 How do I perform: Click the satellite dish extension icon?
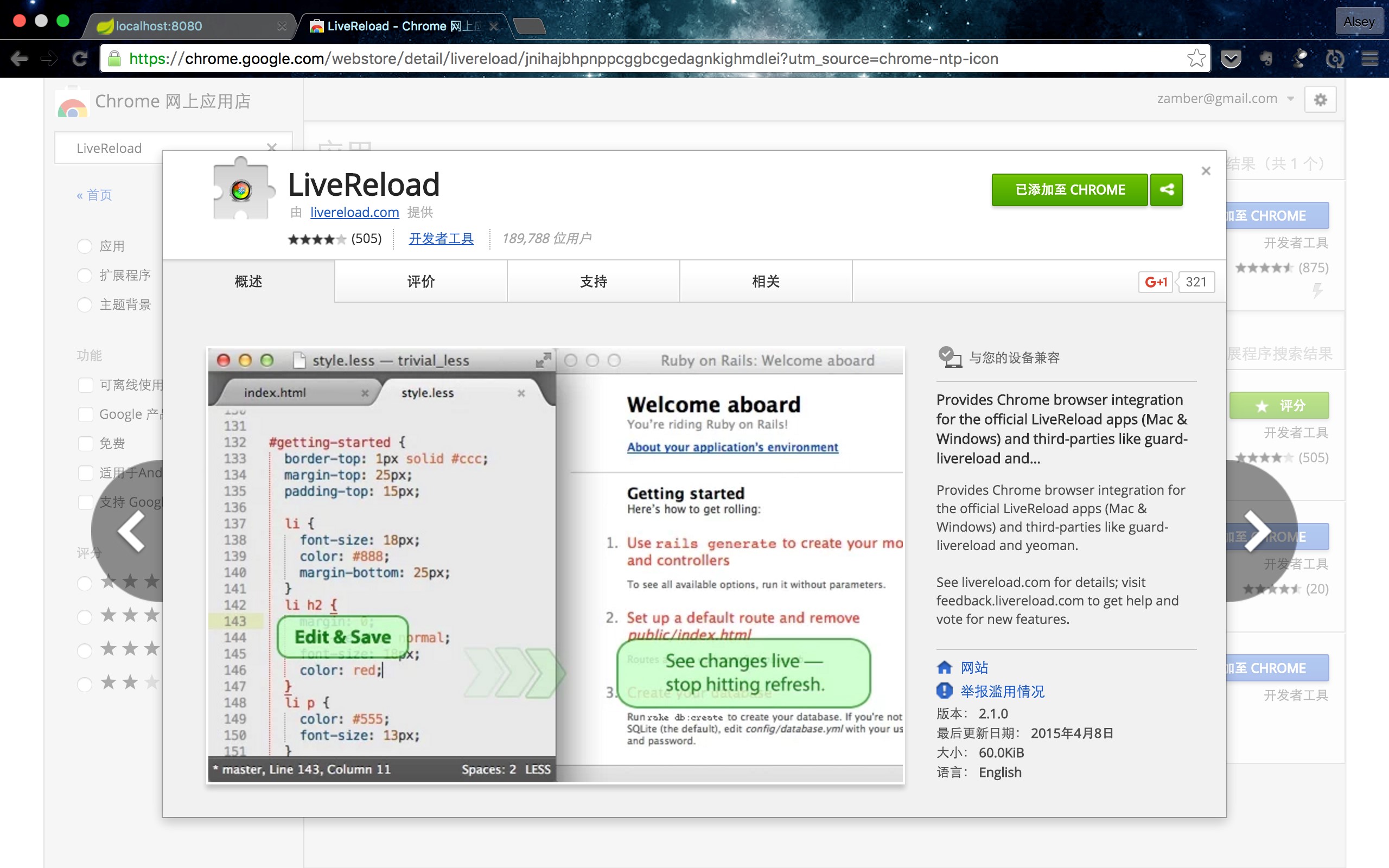tap(1300, 59)
